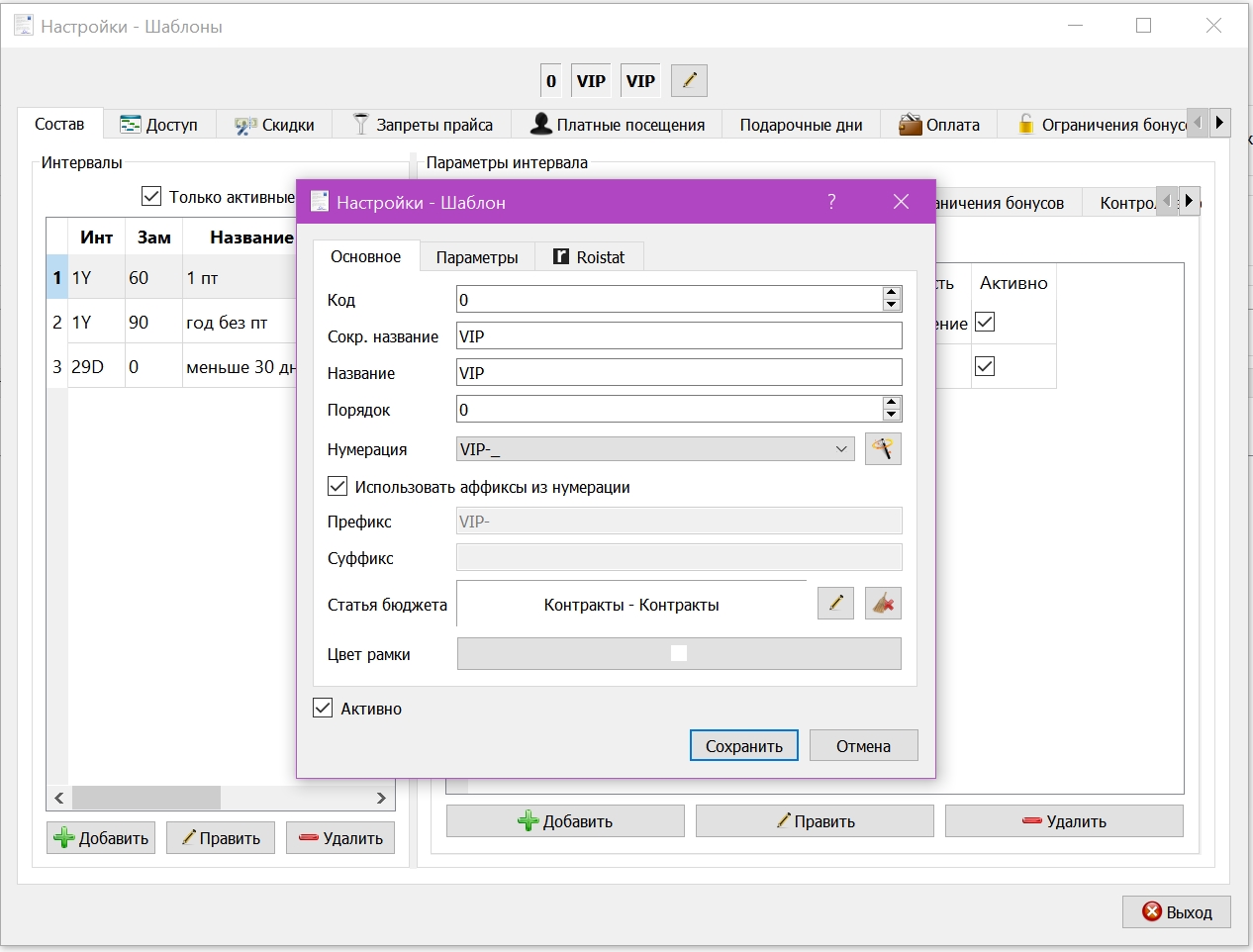Select interval row 'меньше 30 дн'
The width and height of the screenshot is (1253, 952).
point(173,366)
